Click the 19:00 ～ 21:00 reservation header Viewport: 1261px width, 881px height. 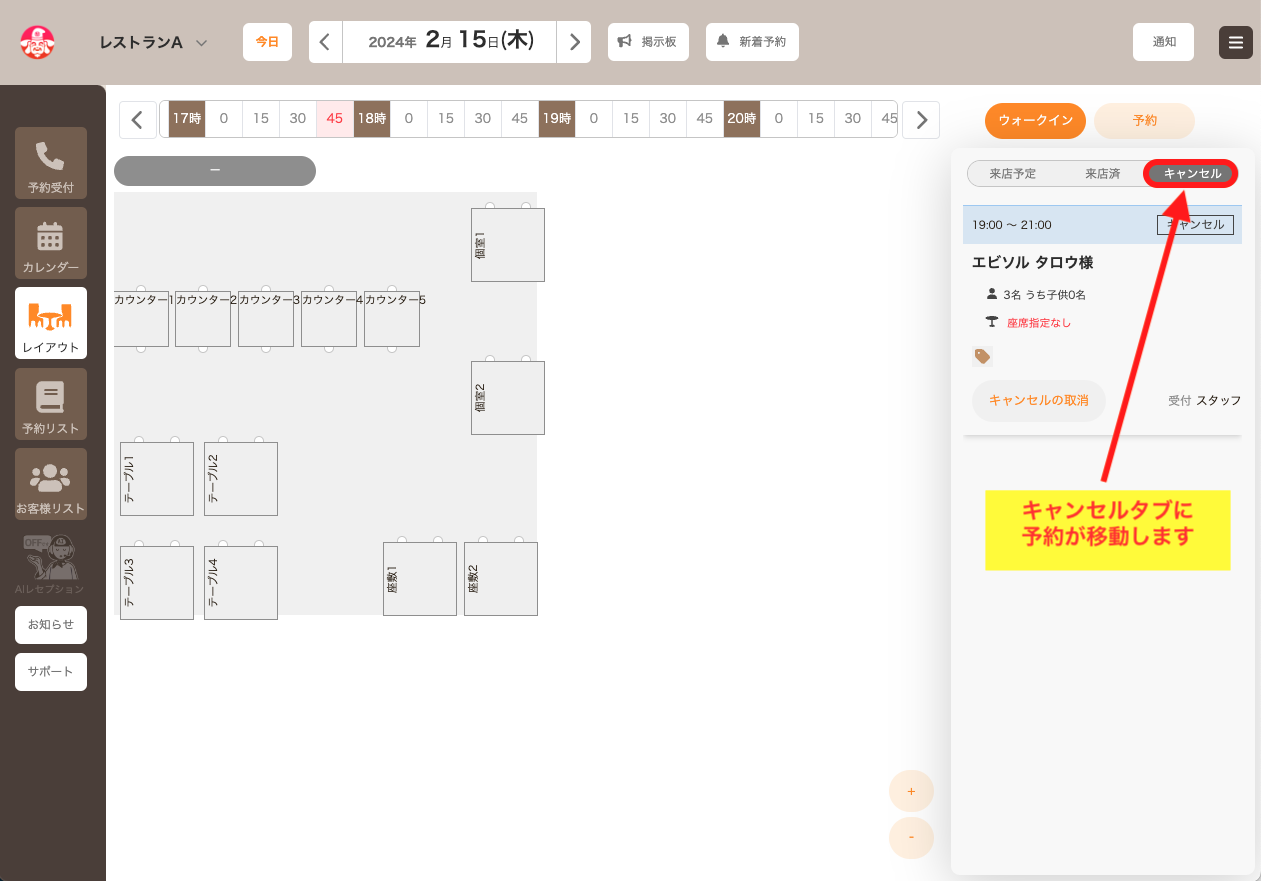click(1102, 225)
